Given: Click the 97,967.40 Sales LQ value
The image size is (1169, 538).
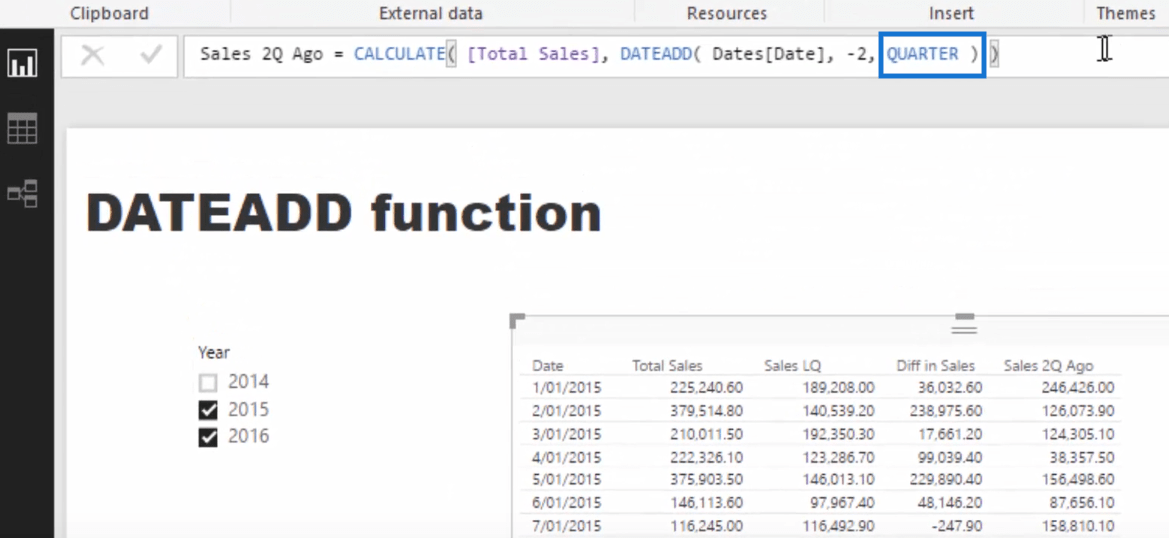Looking at the screenshot, I should tap(842, 503).
